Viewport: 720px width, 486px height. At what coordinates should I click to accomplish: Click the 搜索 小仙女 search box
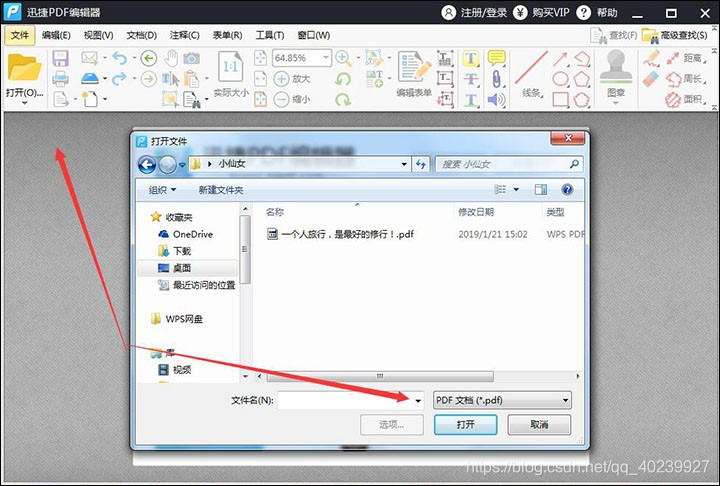coord(509,164)
